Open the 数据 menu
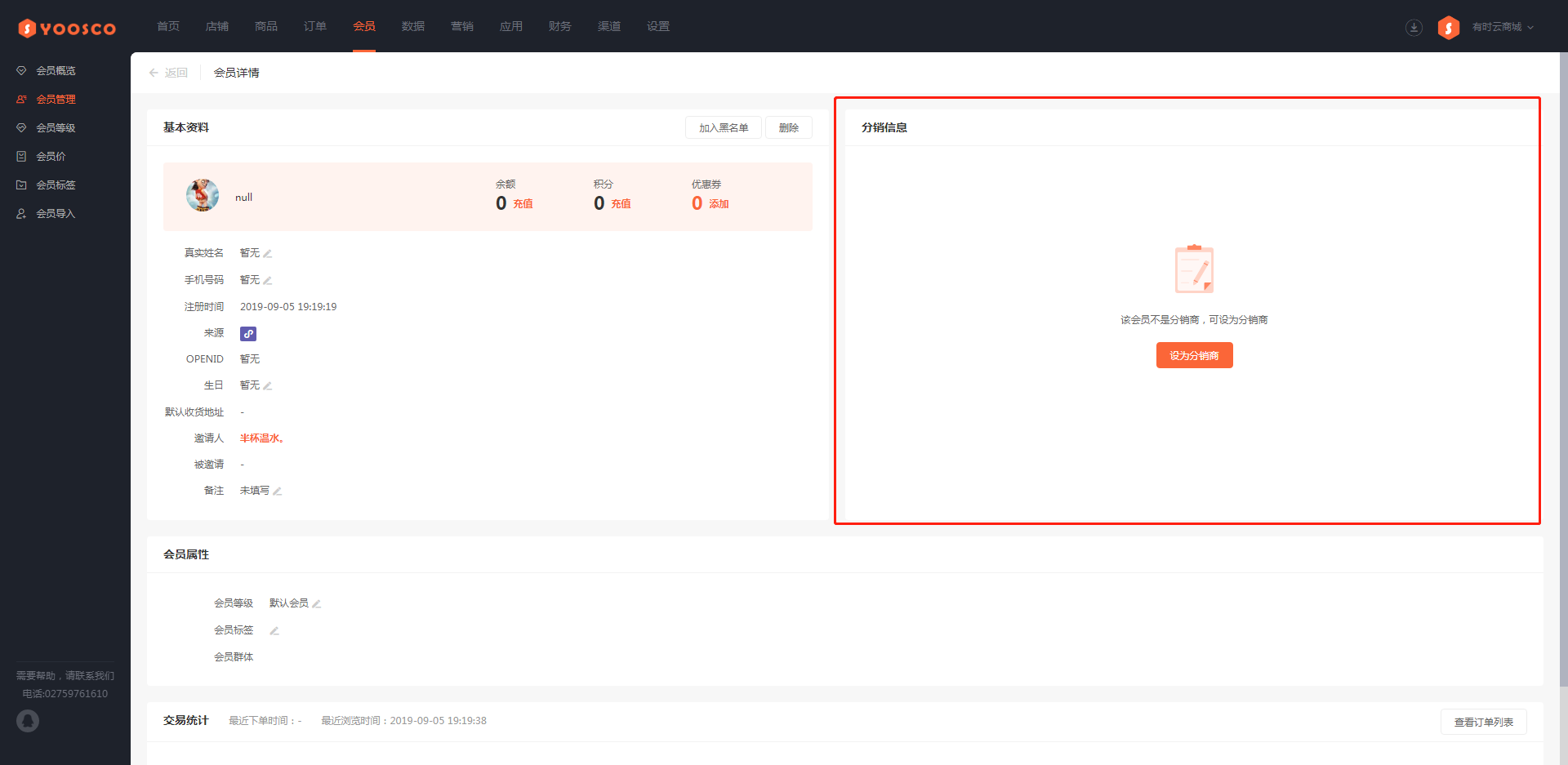This screenshot has width=1568, height=765. [413, 26]
